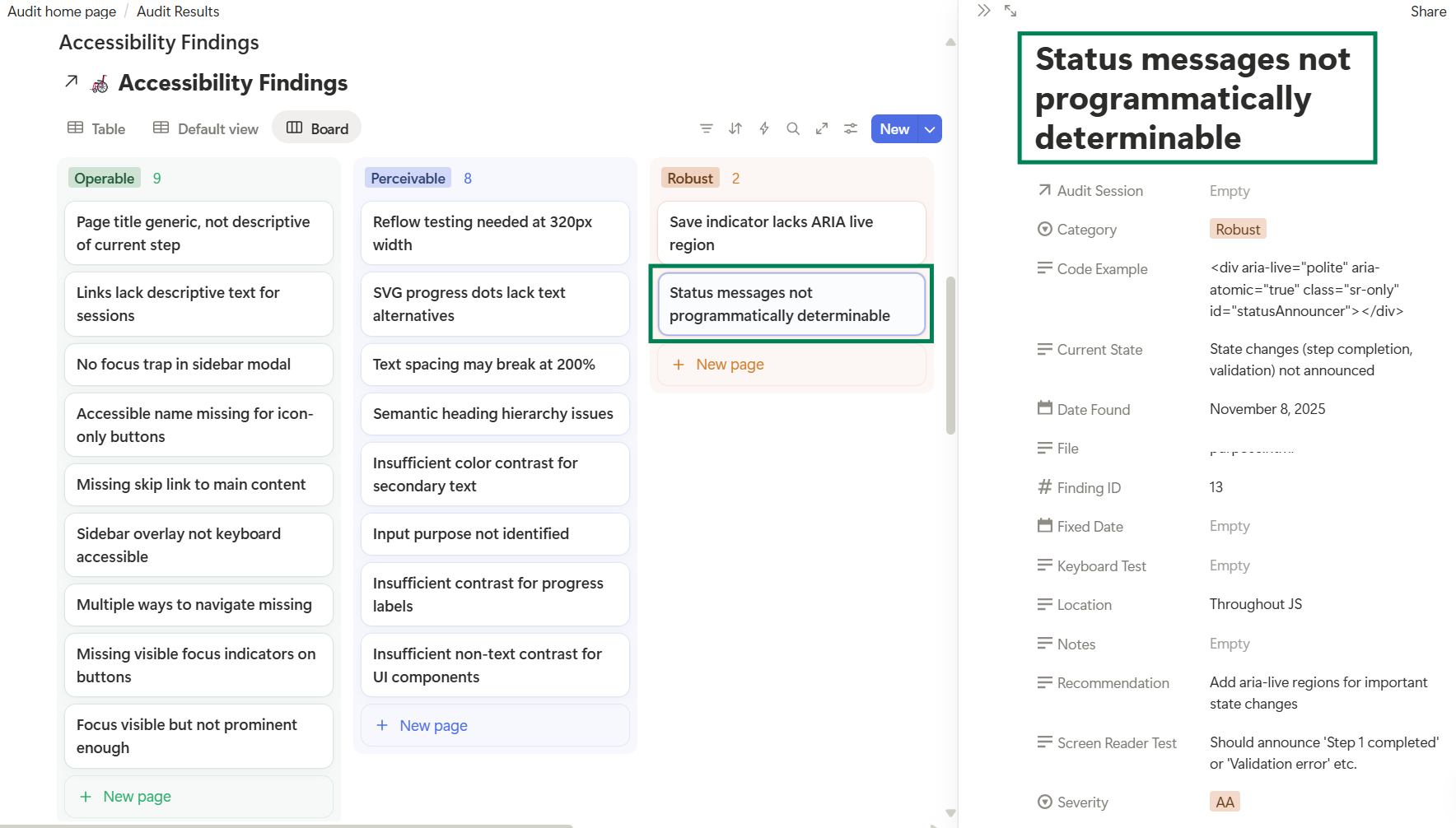The height and width of the screenshot is (828, 1456).
Task: Open the sort options for findings
Action: [x=735, y=128]
